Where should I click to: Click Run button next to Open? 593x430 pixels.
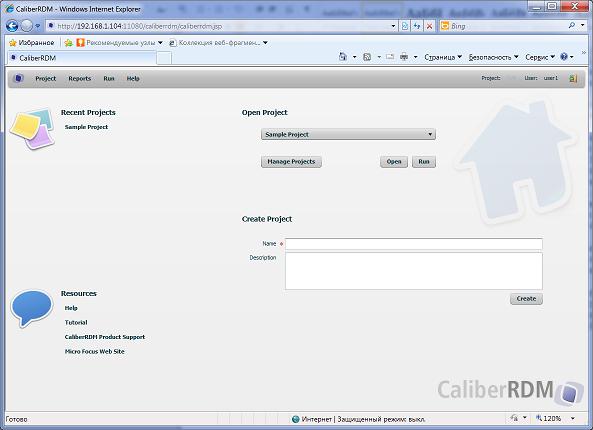coord(424,161)
